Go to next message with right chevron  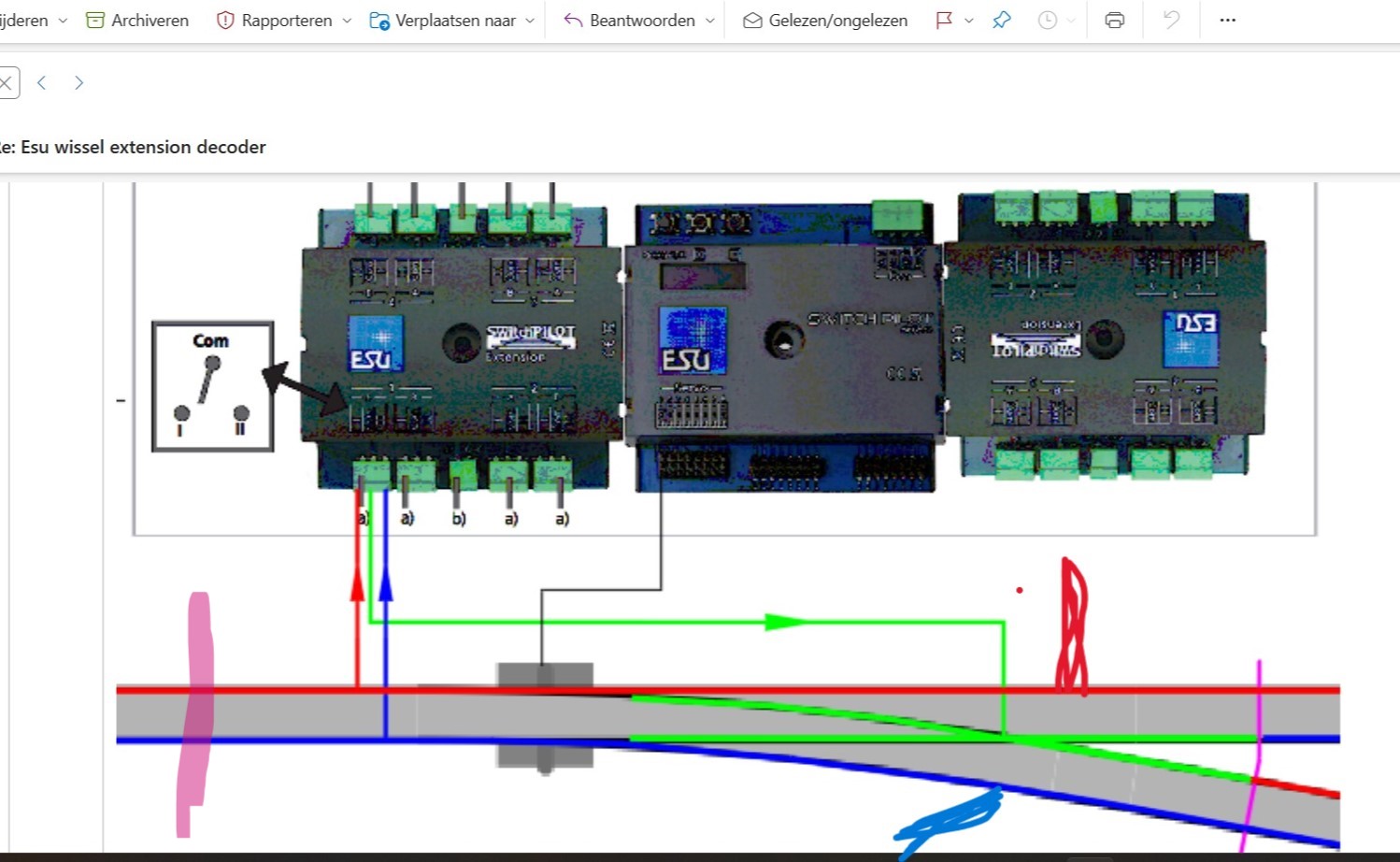(79, 82)
